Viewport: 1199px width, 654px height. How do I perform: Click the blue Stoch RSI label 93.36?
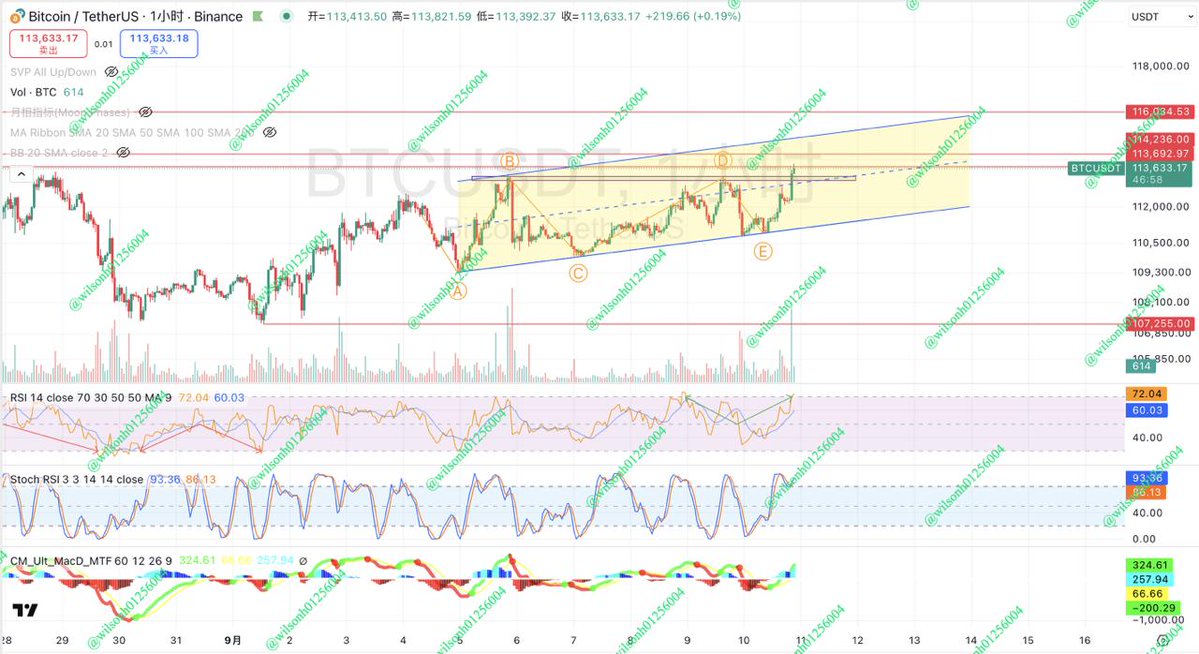pos(1145,478)
